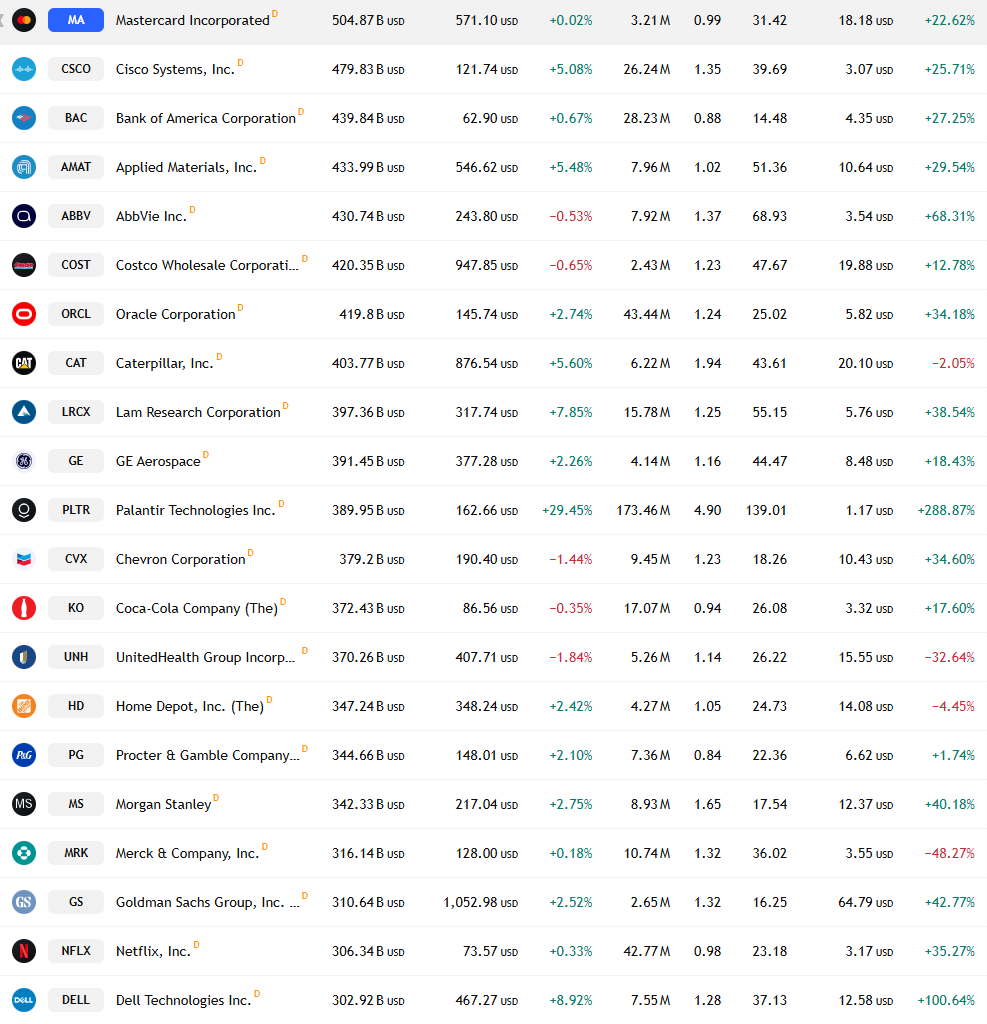Click the Applied Materials logo icon

pyautogui.click(x=24, y=167)
